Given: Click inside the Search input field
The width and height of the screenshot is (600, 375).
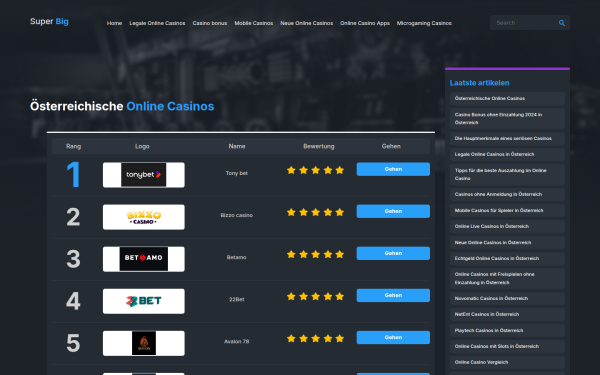Looking at the screenshot, I should tap(524, 23).
